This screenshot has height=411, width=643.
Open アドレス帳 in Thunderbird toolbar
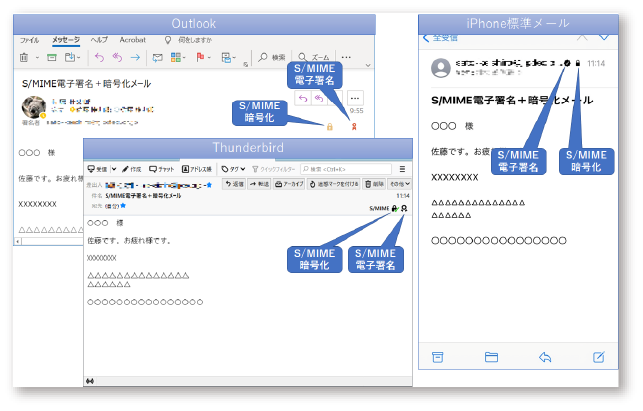pos(197,169)
